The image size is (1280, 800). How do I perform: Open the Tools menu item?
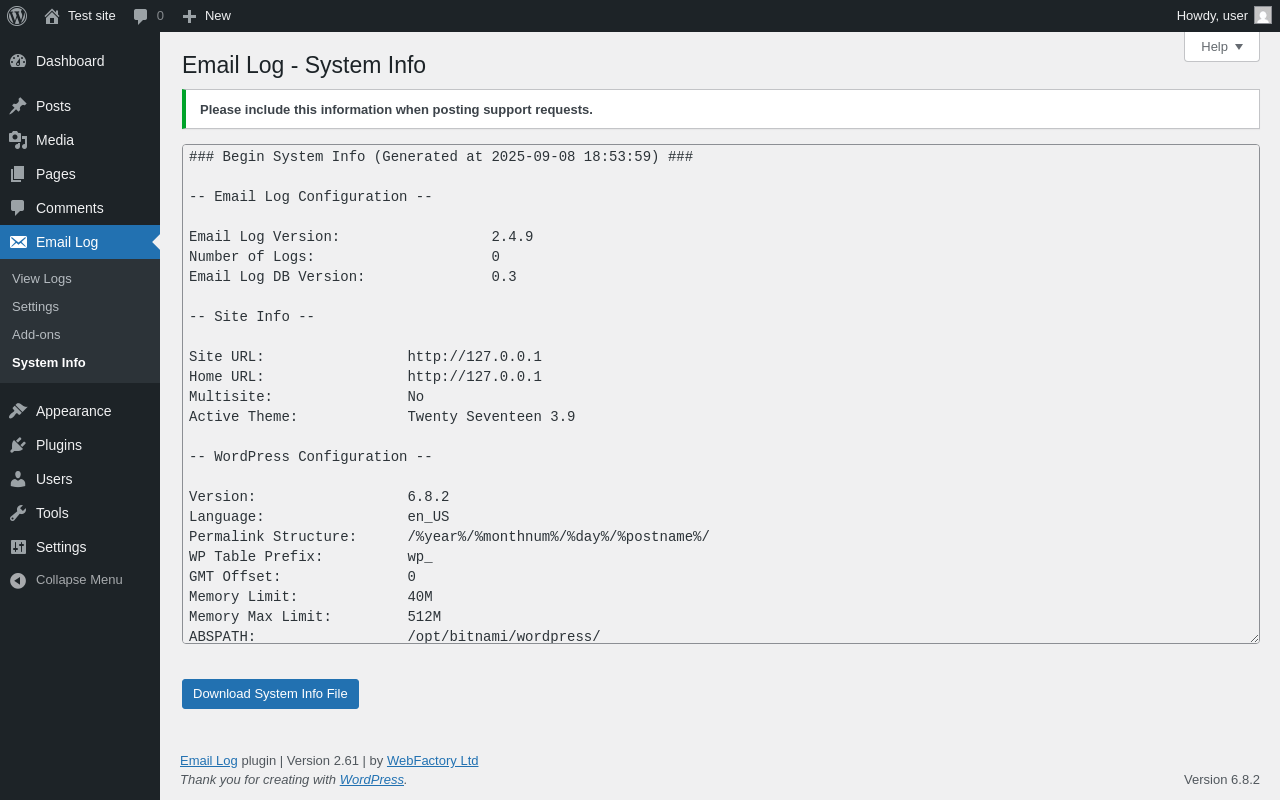pos(80,513)
